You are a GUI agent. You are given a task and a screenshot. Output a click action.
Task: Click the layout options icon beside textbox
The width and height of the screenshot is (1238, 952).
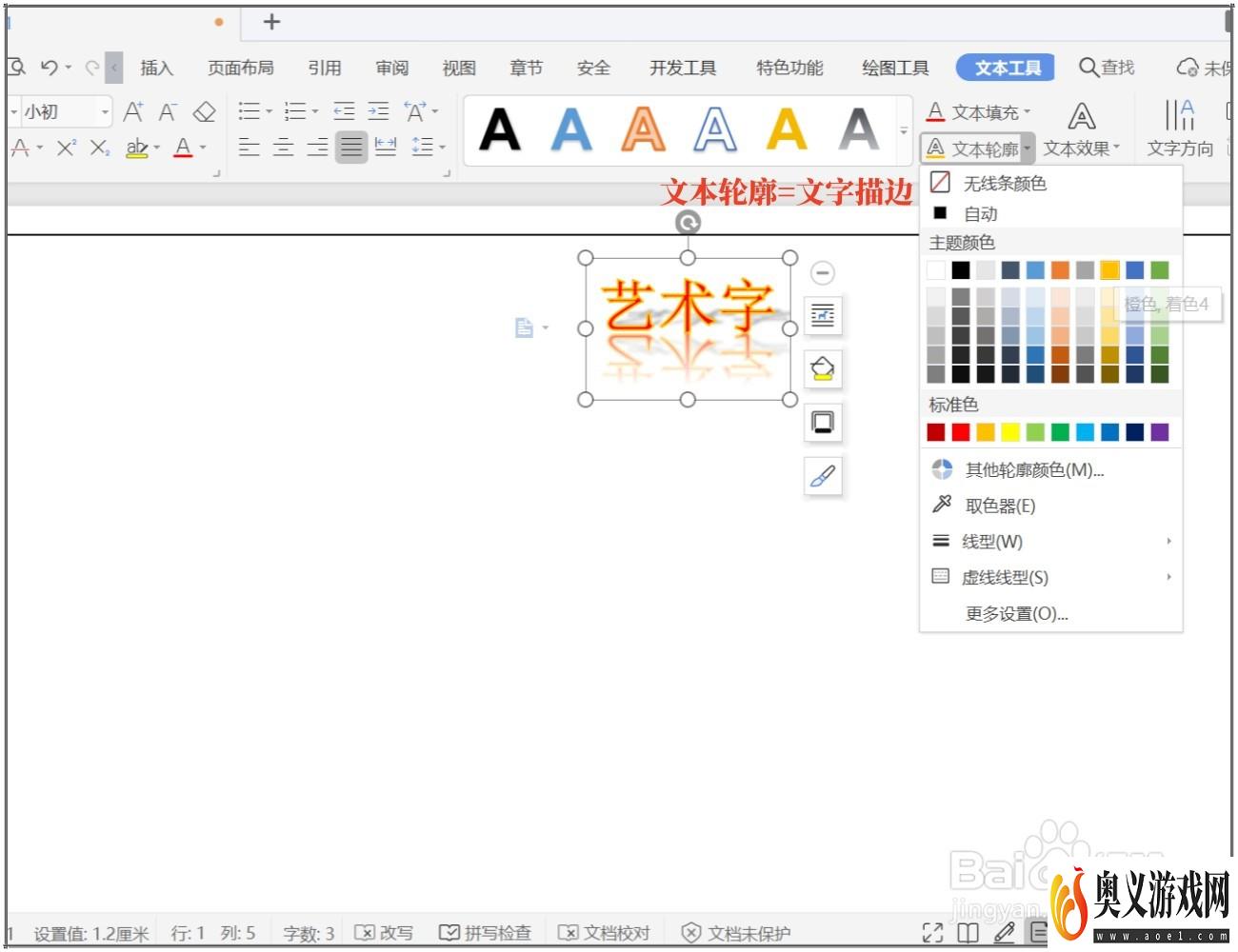pyautogui.click(x=823, y=315)
